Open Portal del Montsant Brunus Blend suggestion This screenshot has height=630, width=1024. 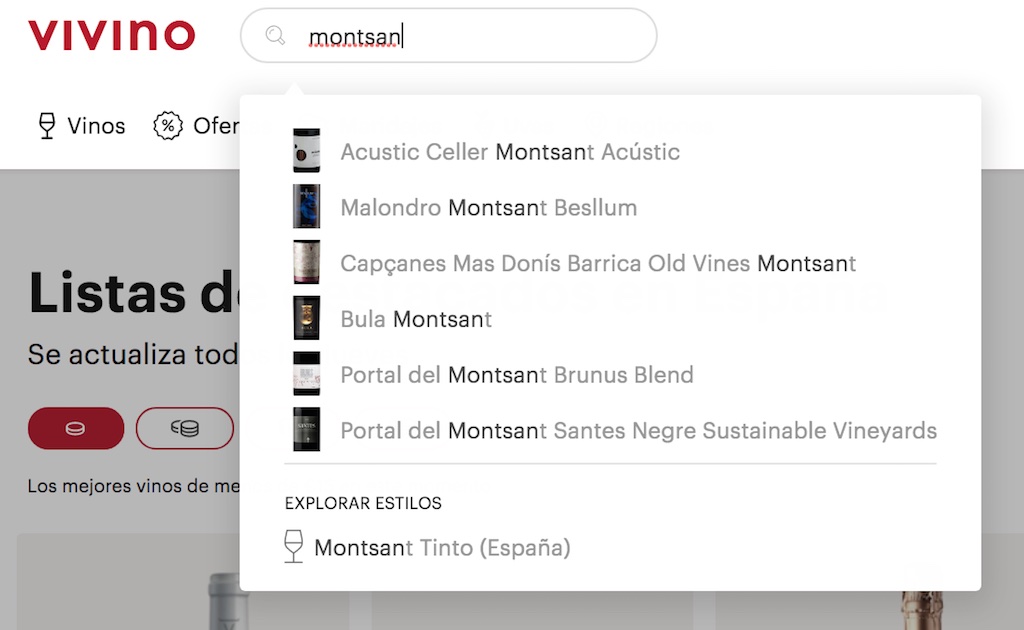tap(516, 375)
